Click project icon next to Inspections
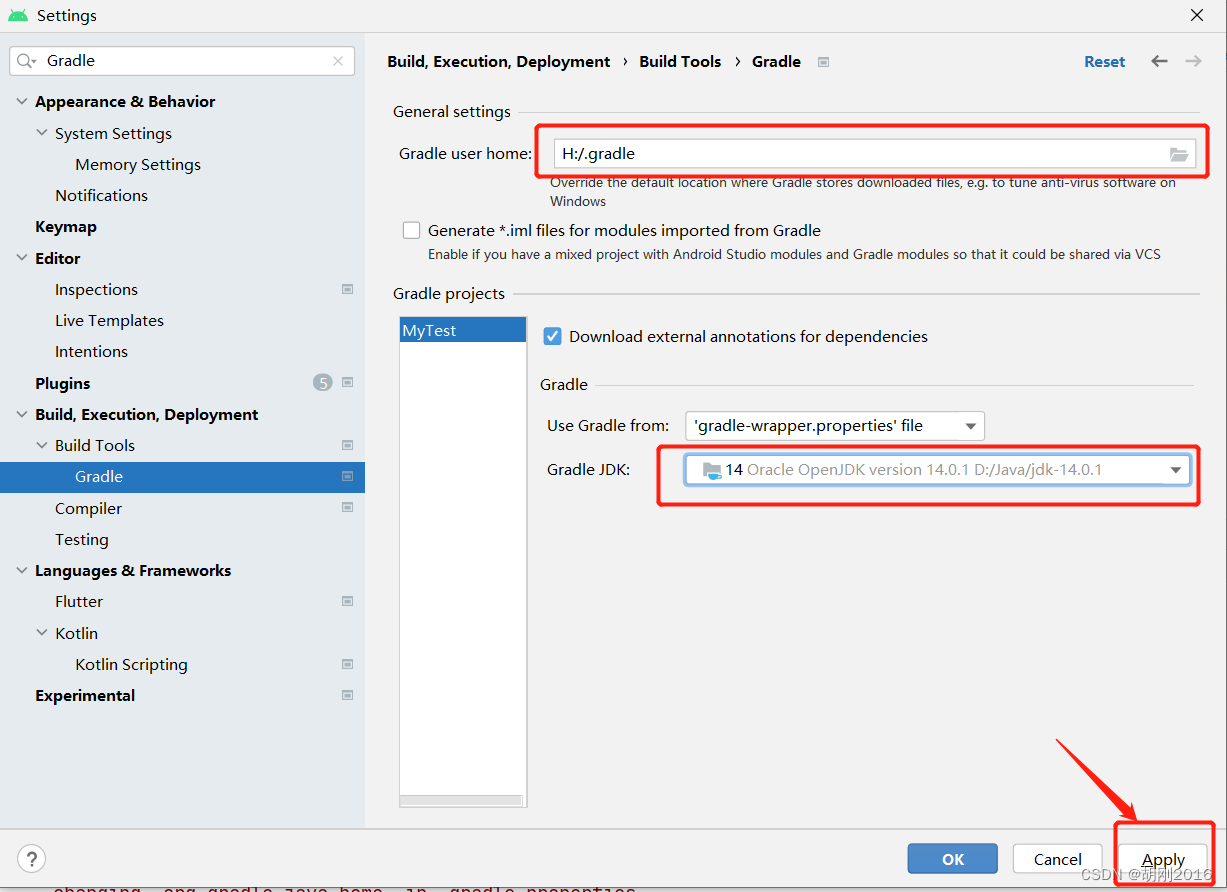Image resolution: width=1227 pixels, height=892 pixels. [347, 289]
